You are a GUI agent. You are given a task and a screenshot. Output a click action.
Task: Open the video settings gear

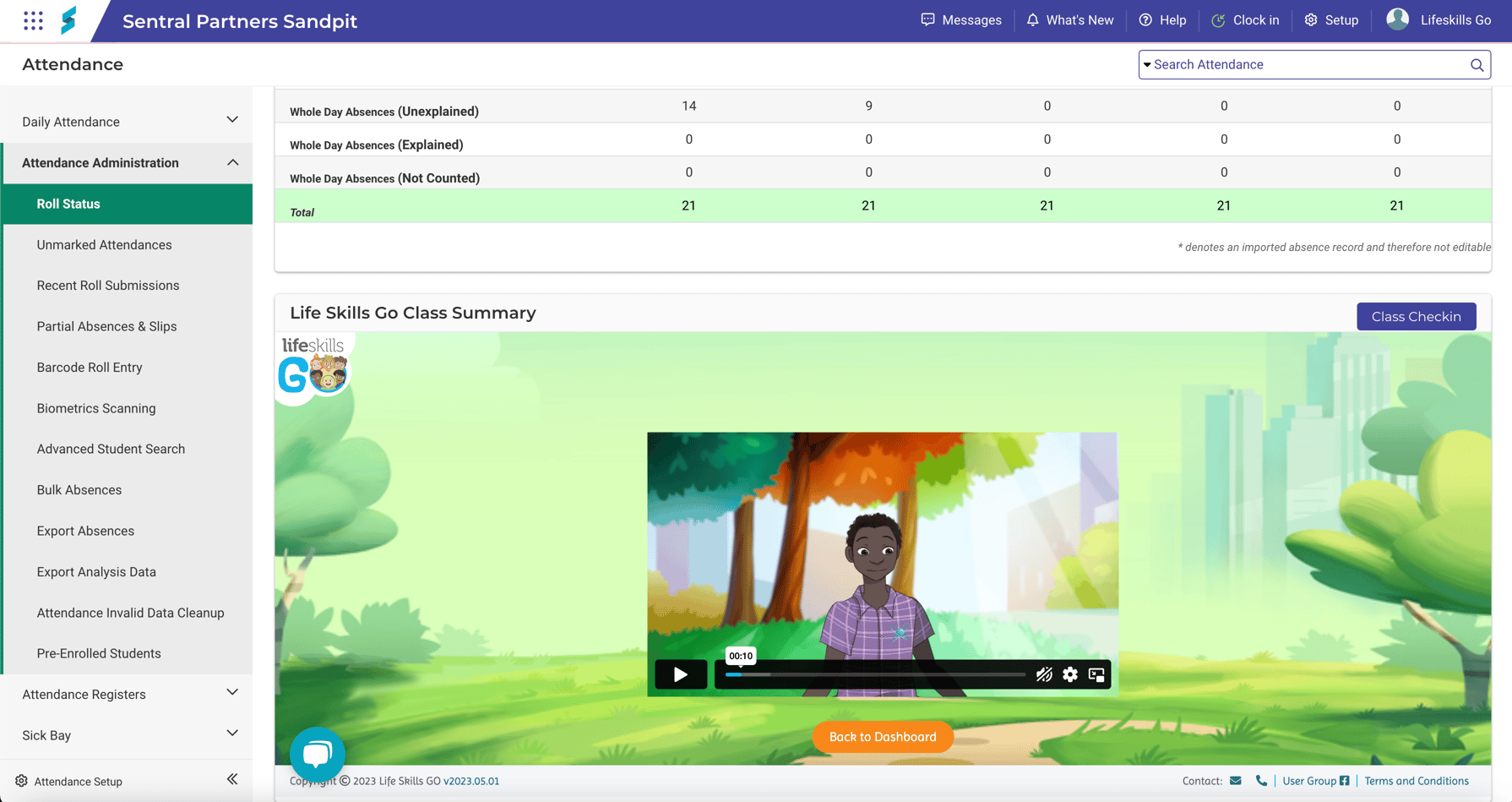(1070, 674)
